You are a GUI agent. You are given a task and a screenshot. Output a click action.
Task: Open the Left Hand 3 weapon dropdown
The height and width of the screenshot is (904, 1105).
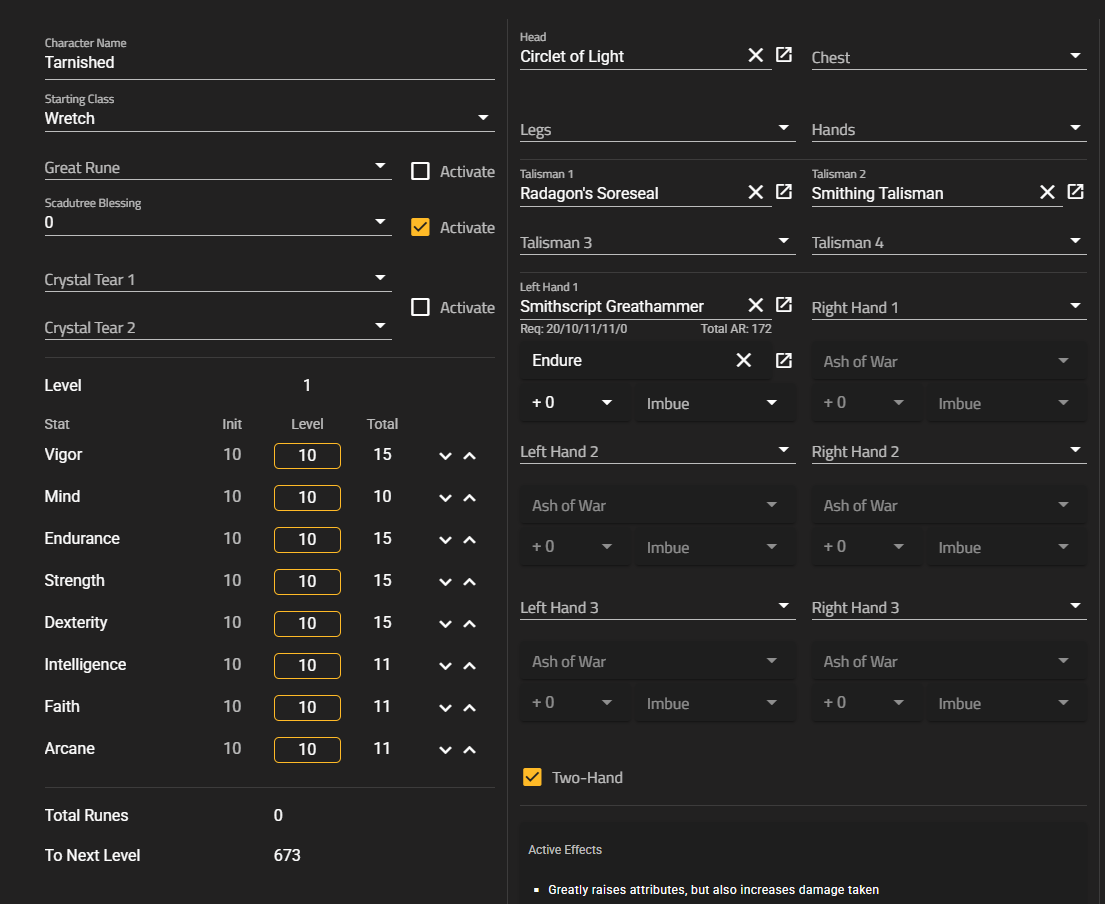(x=658, y=607)
